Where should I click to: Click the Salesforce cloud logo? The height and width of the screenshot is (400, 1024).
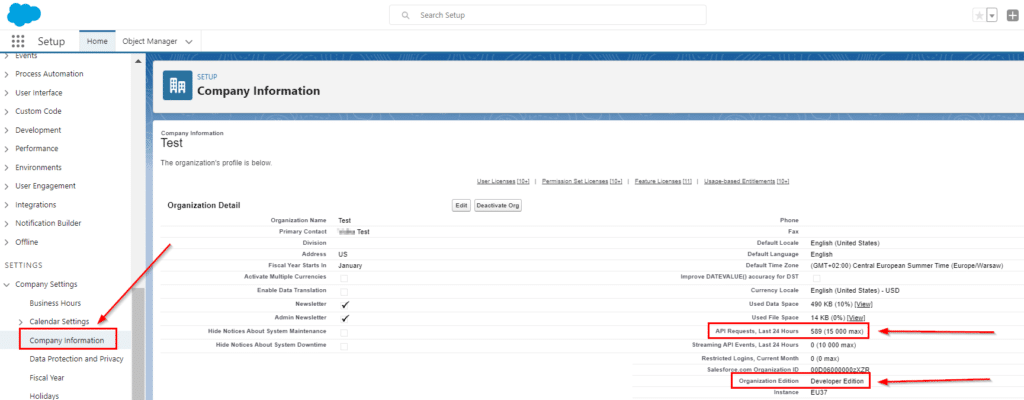tap(22, 14)
